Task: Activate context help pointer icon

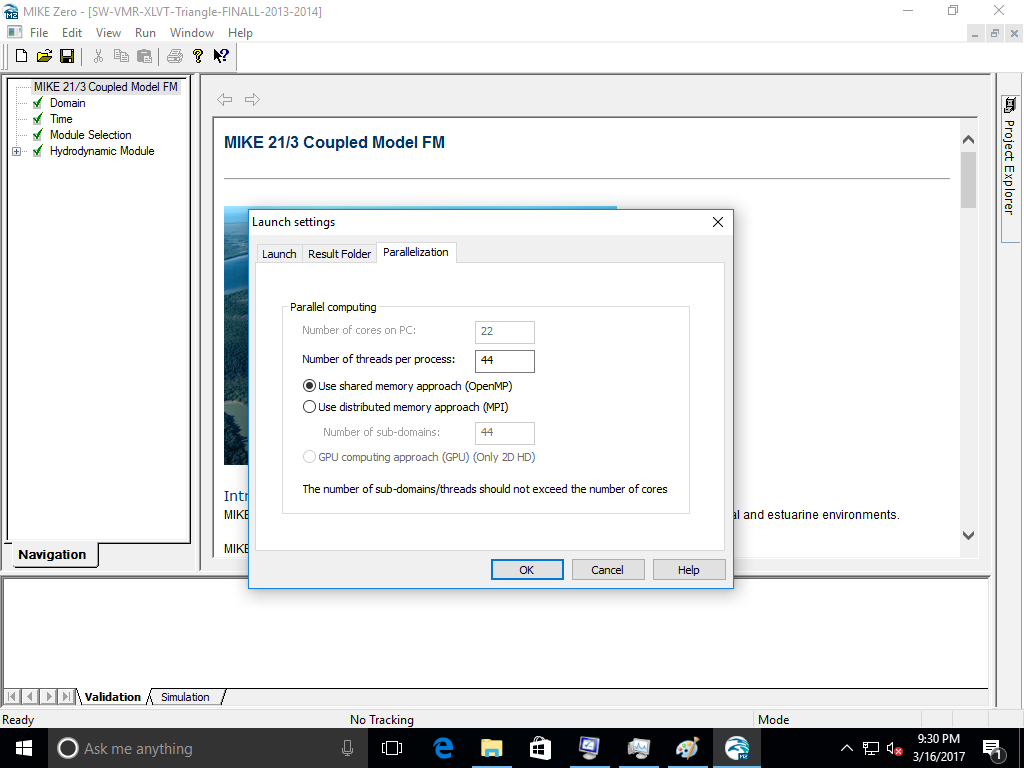Action: click(221, 56)
